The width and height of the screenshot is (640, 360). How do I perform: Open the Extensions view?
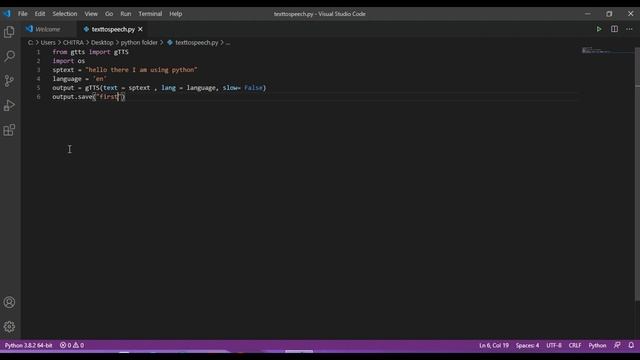click(9, 130)
